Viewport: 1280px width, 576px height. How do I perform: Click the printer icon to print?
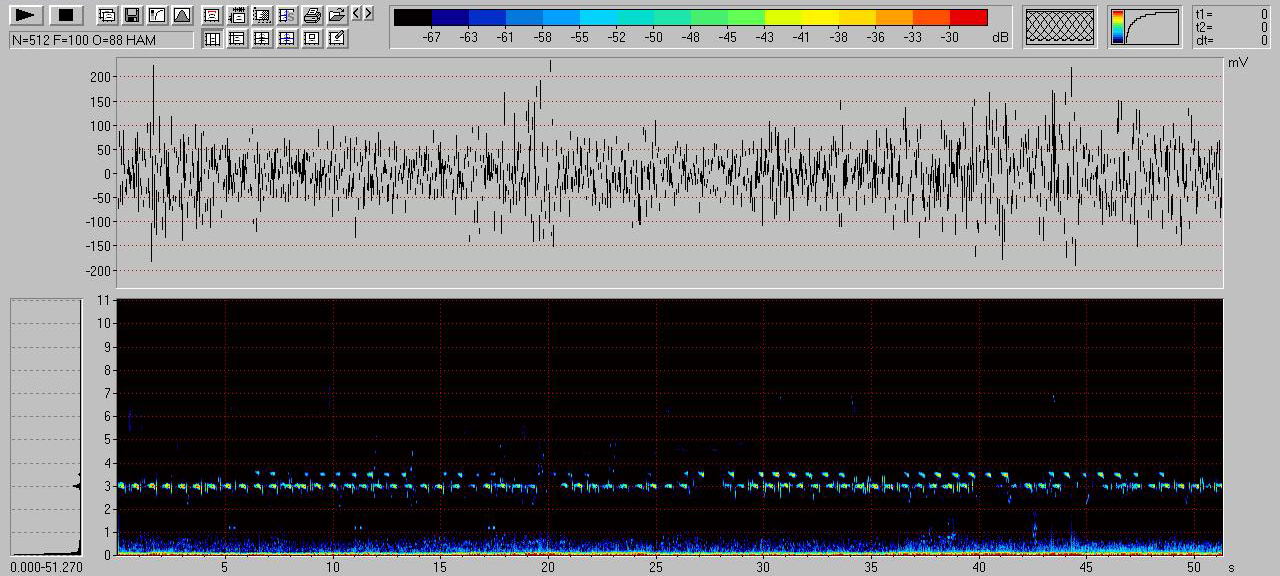point(312,15)
